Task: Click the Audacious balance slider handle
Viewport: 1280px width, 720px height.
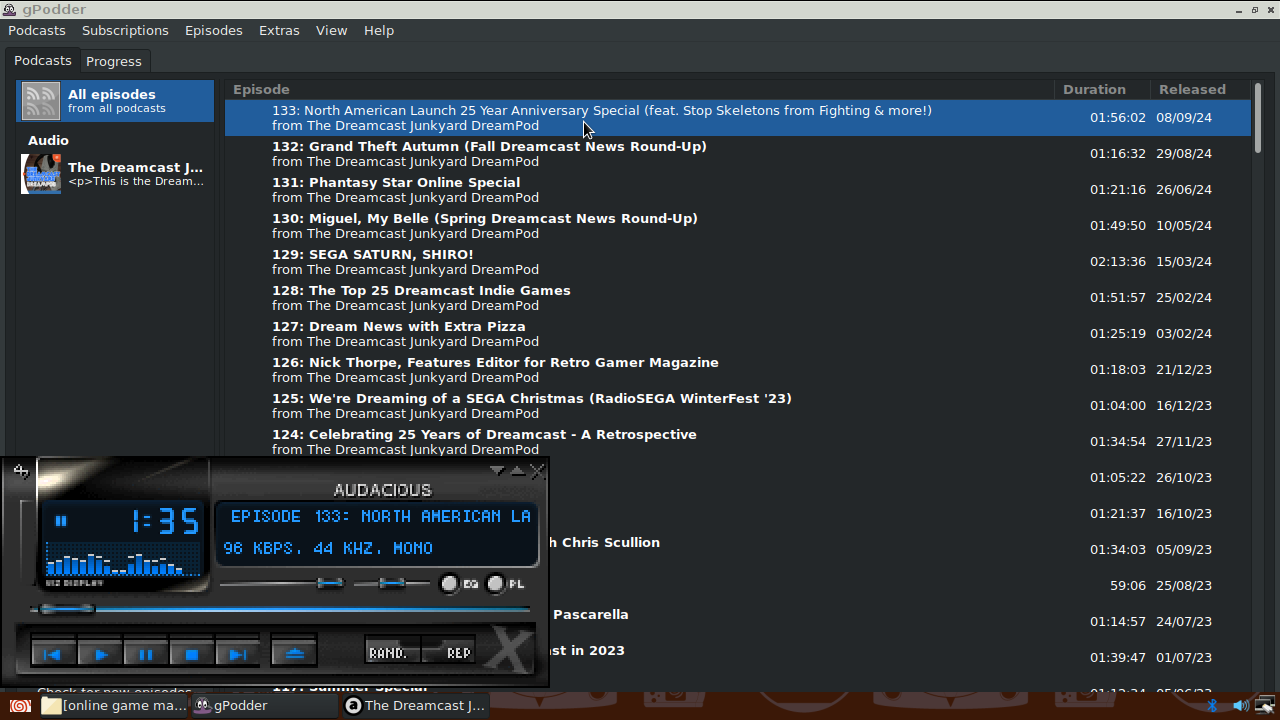Action: coord(392,583)
